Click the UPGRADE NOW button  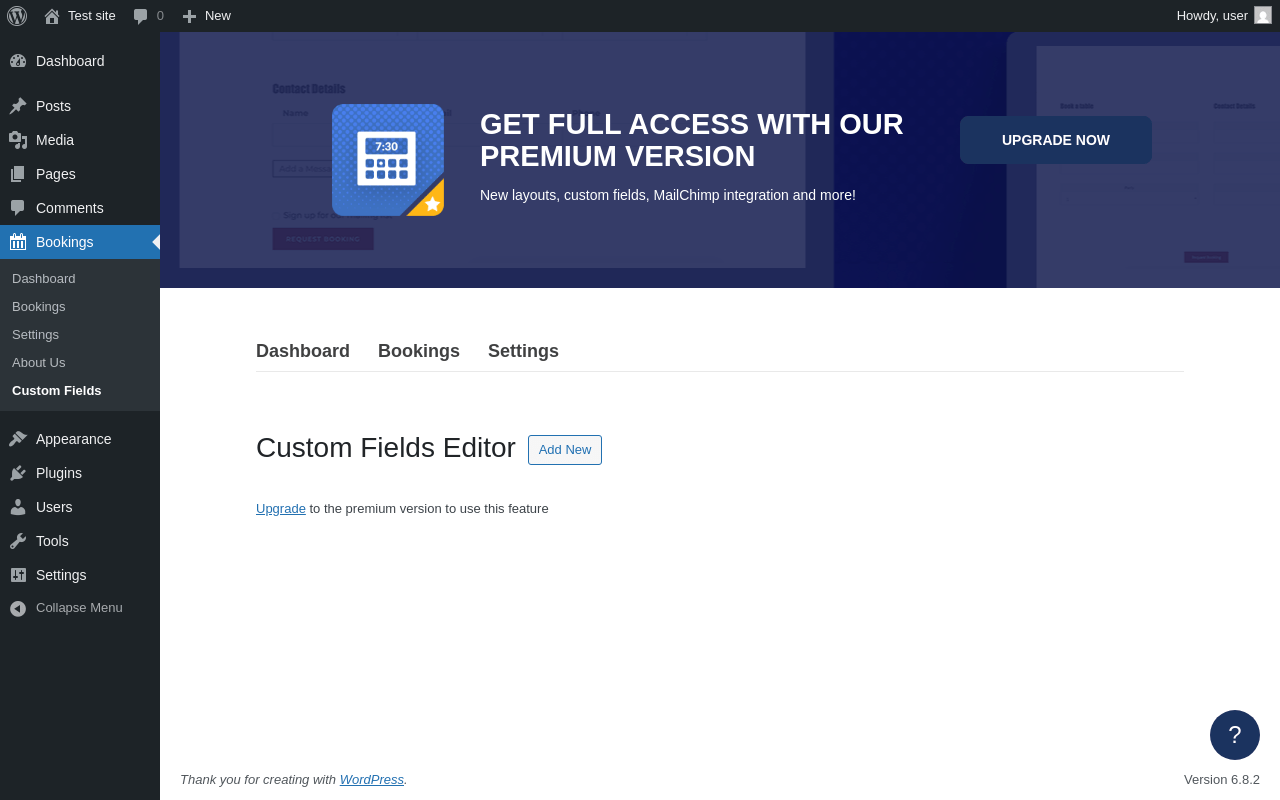tap(1056, 140)
